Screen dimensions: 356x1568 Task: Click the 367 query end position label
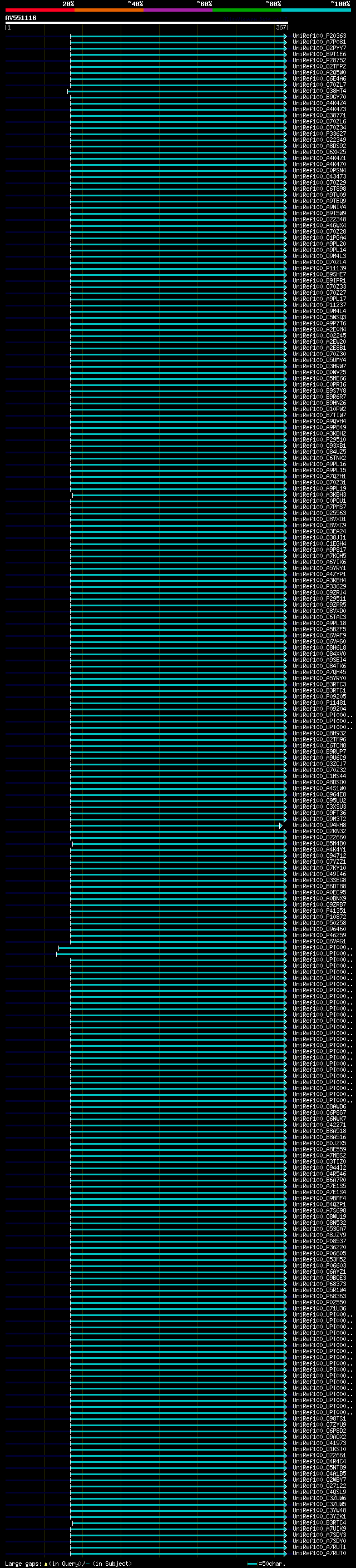[280, 27]
